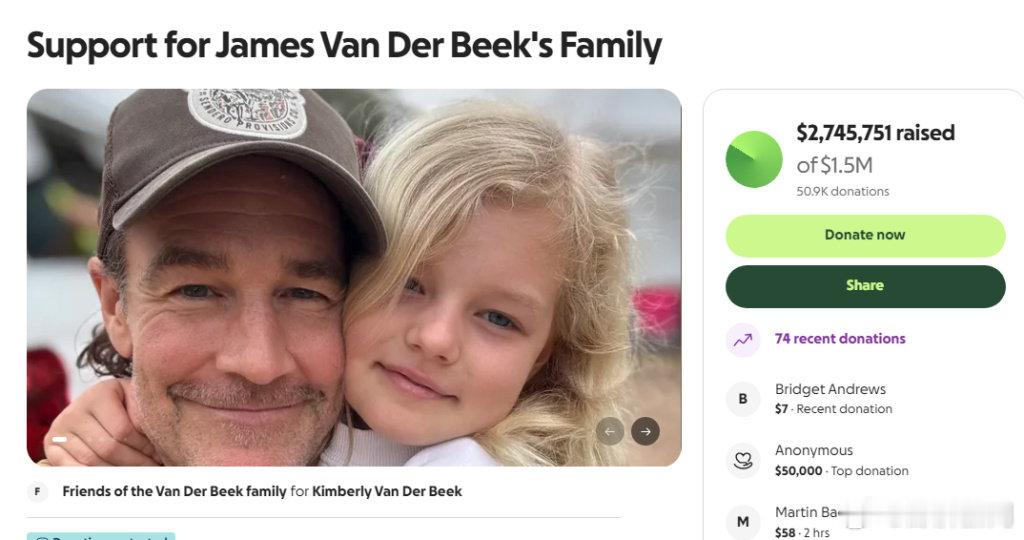Click the $2,745,751 raised amount
1024x540 pixels.
(x=875, y=133)
